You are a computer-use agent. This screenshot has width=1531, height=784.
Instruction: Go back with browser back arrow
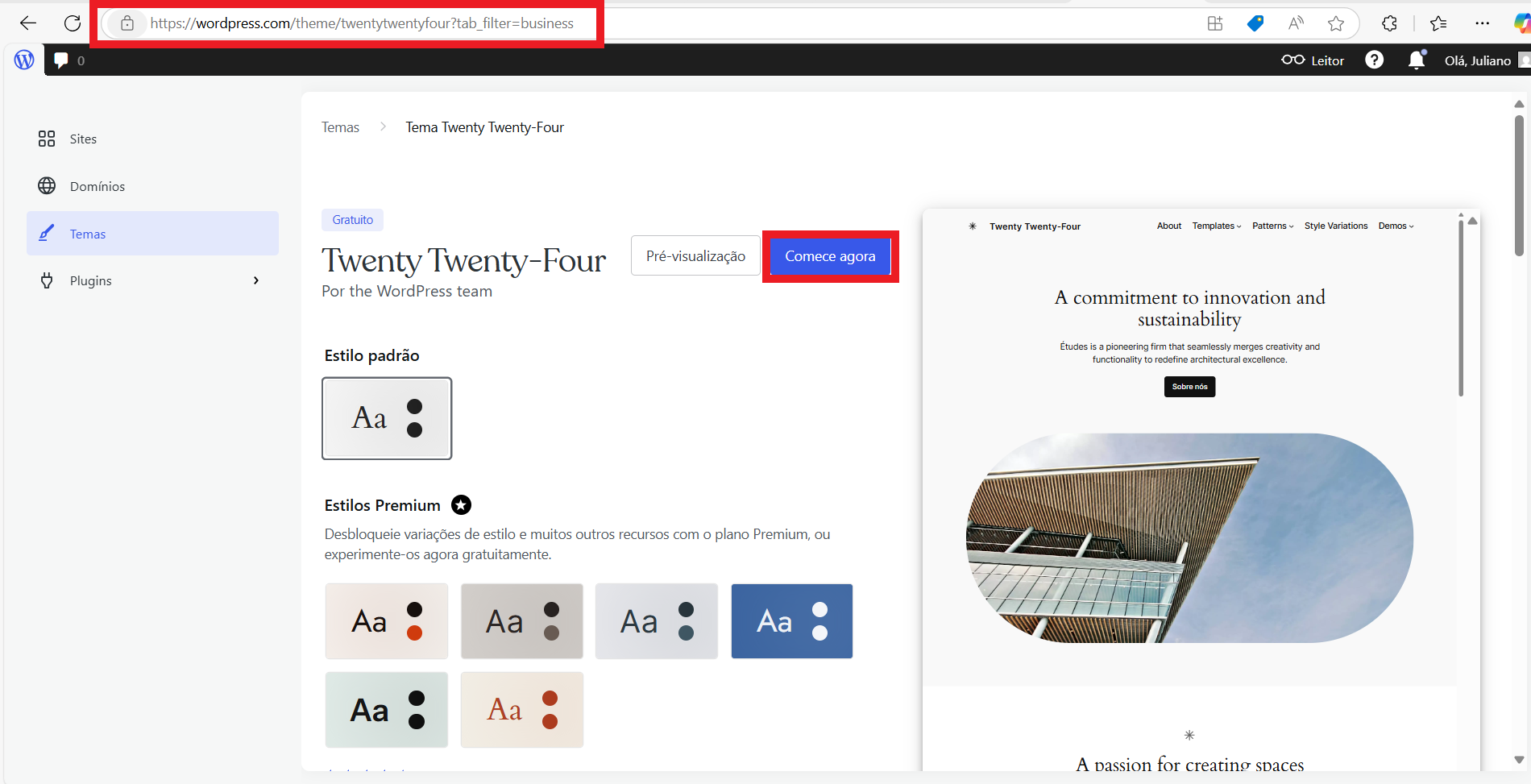[x=28, y=23]
